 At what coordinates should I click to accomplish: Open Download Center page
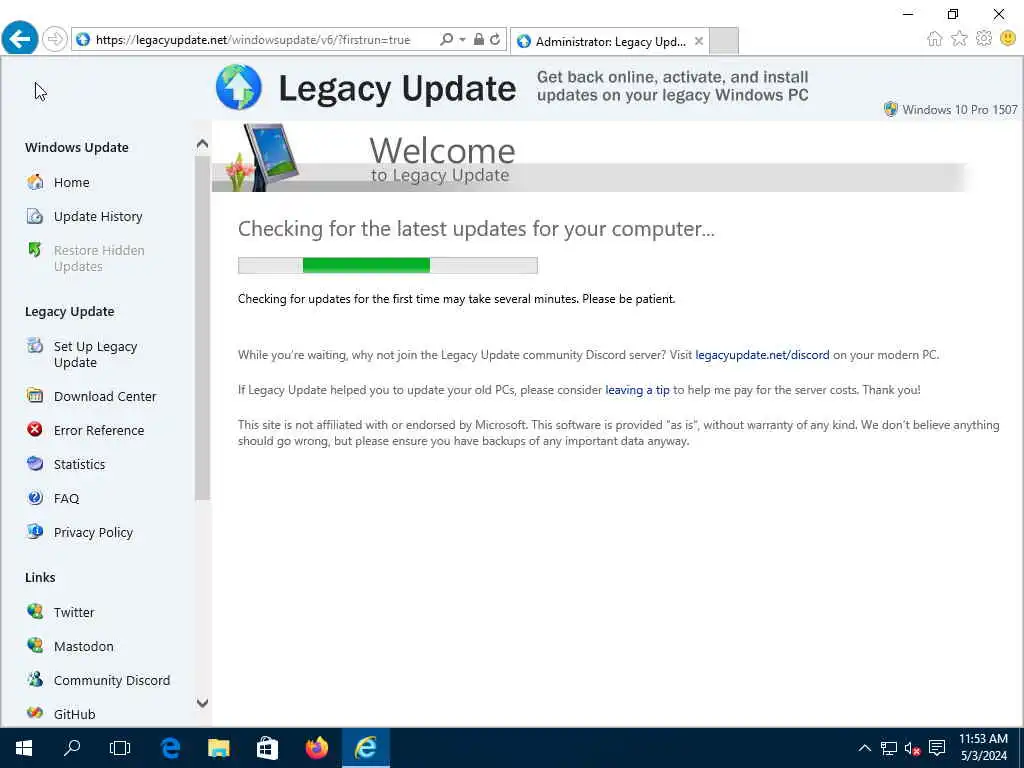(x=105, y=396)
